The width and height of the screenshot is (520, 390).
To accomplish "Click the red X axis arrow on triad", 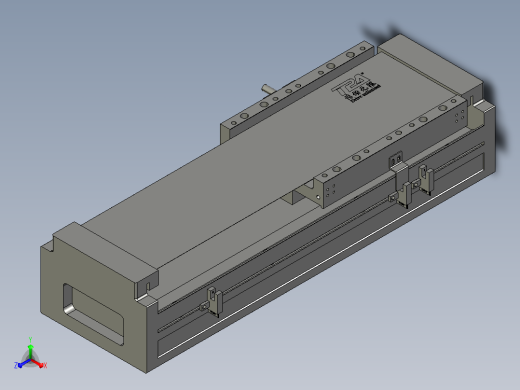I will click(39, 364).
